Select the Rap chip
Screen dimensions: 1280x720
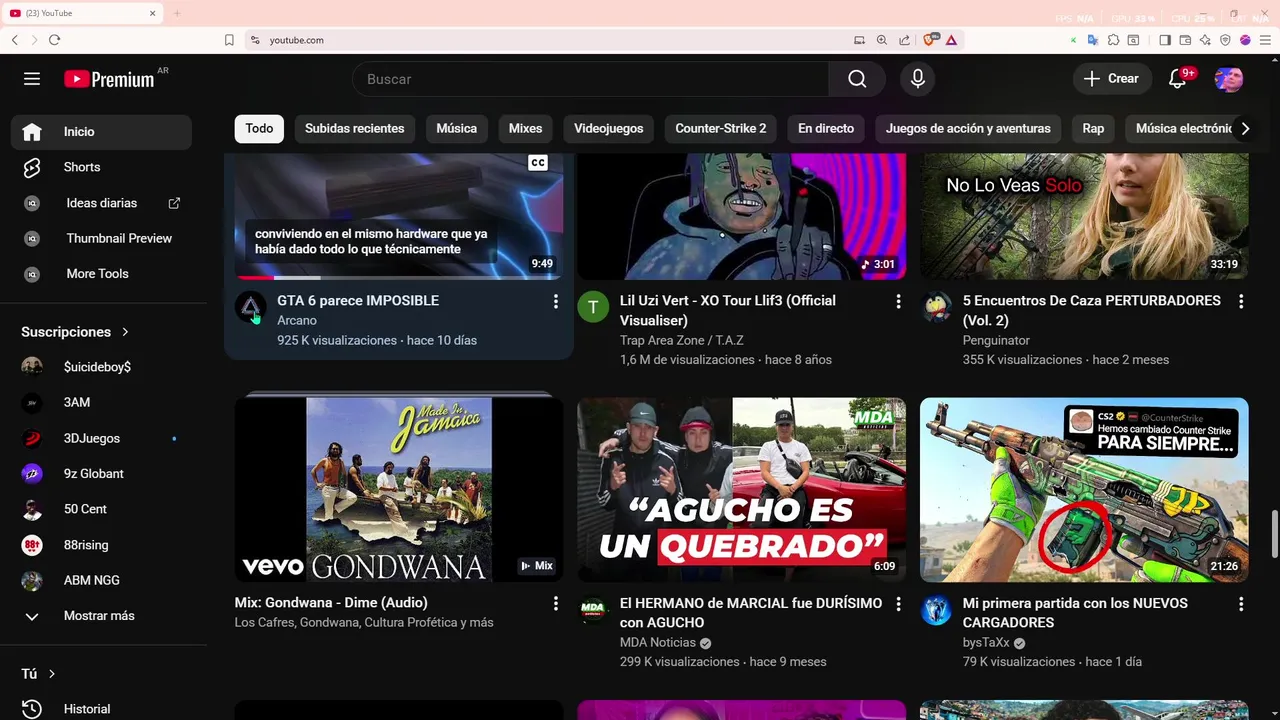(1093, 128)
